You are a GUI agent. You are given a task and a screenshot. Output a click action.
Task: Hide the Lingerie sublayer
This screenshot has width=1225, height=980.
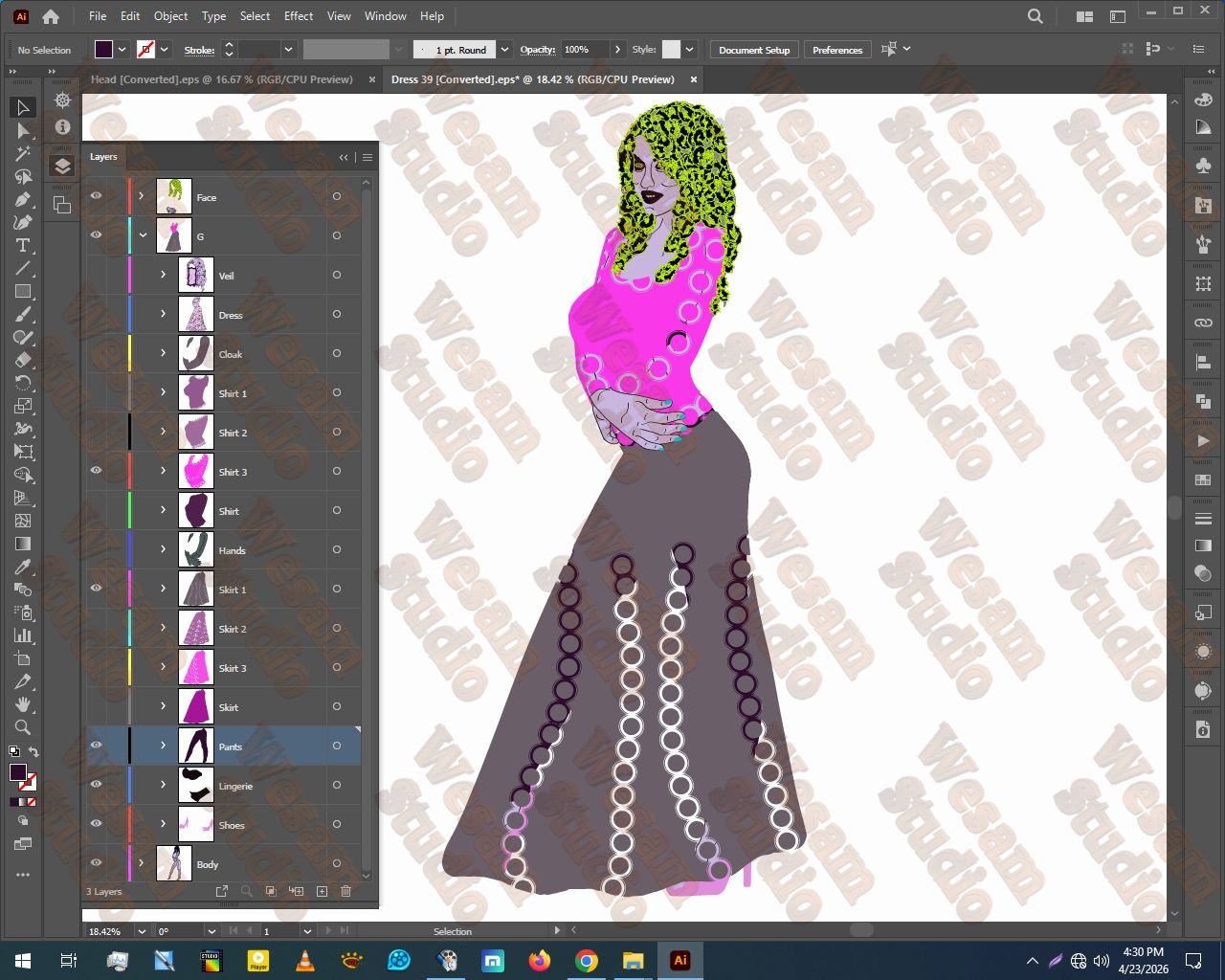click(96, 785)
